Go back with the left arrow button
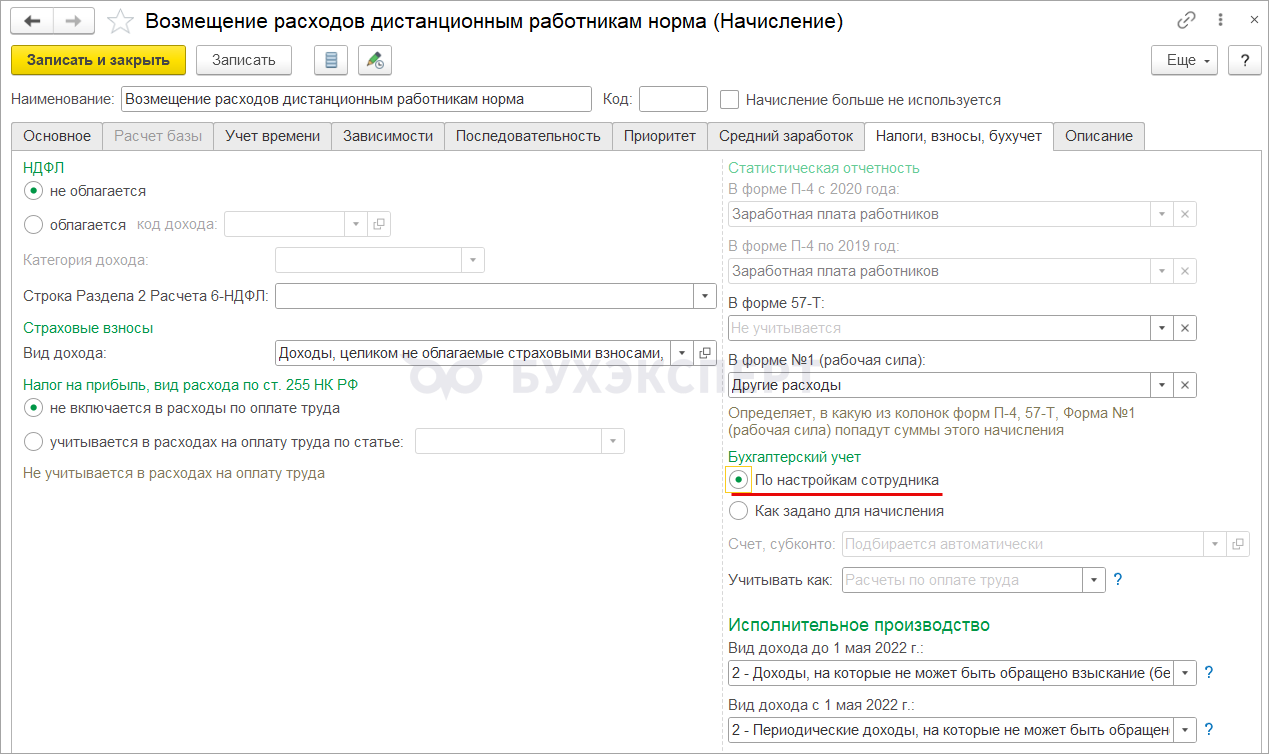Screen dimensions: 1269x754 (32, 21)
